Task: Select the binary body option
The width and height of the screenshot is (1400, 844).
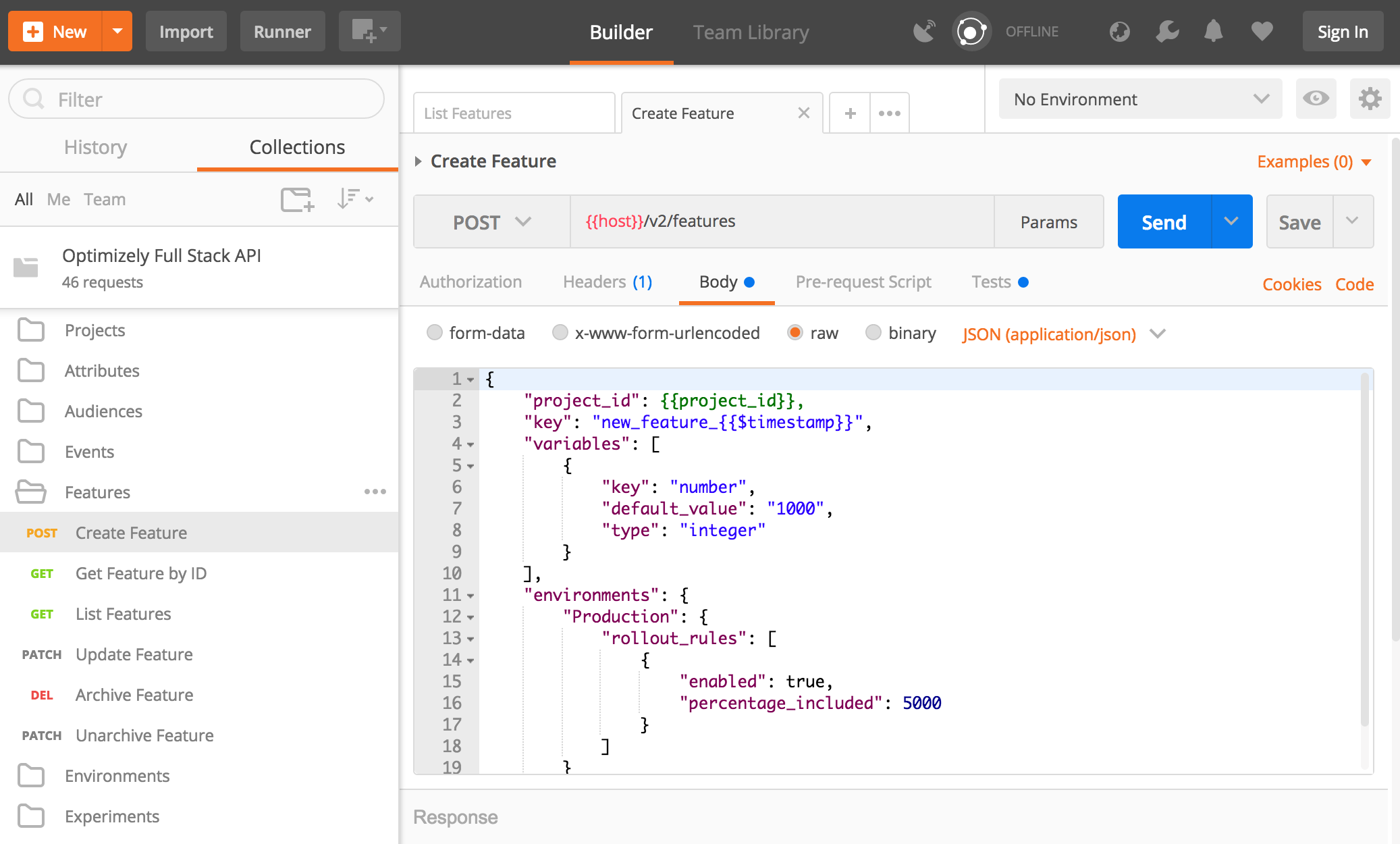Action: [x=873, y=333]
